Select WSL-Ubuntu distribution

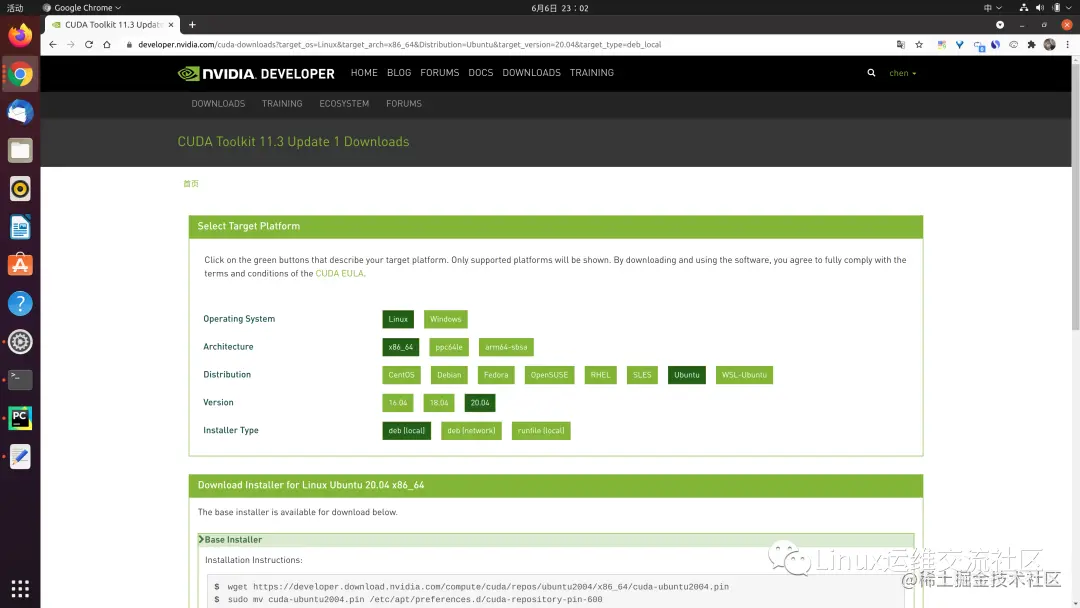[745, 375]
